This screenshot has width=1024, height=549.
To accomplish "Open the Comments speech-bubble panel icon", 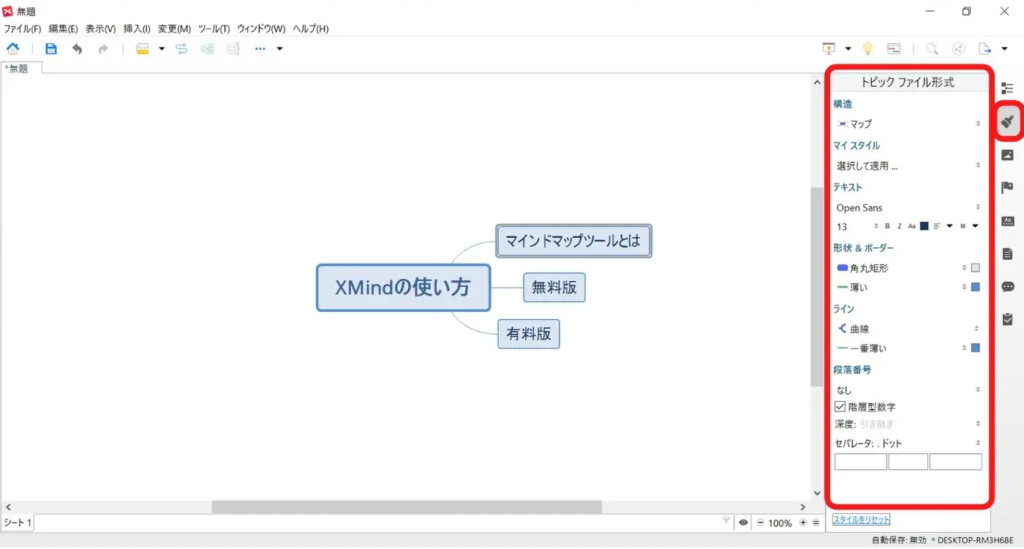I will pyautogui.click(x=1008, y=287).
